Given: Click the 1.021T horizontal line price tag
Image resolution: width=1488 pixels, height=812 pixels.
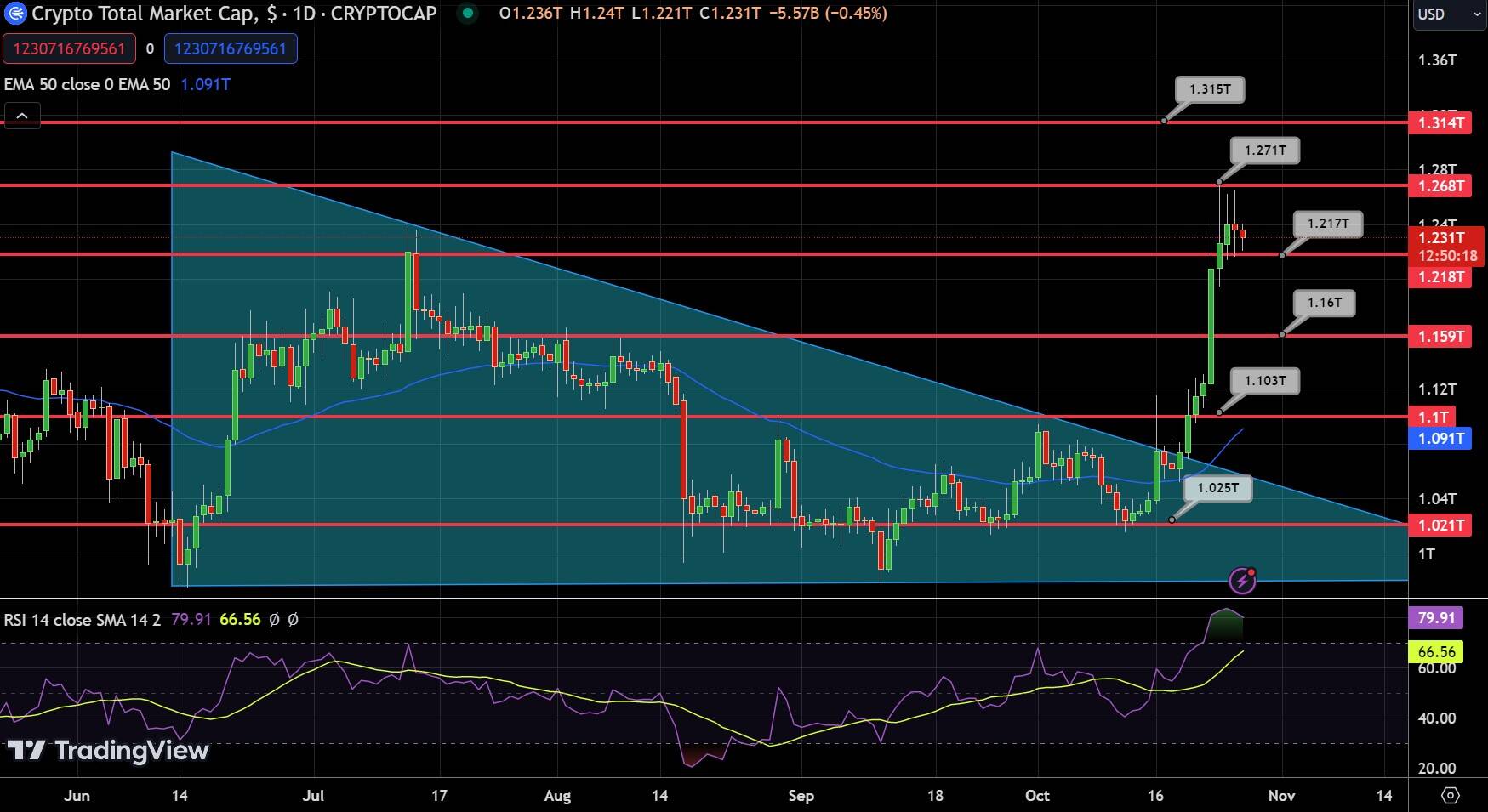Looking at the screenshot, I should click(1440, 525).
